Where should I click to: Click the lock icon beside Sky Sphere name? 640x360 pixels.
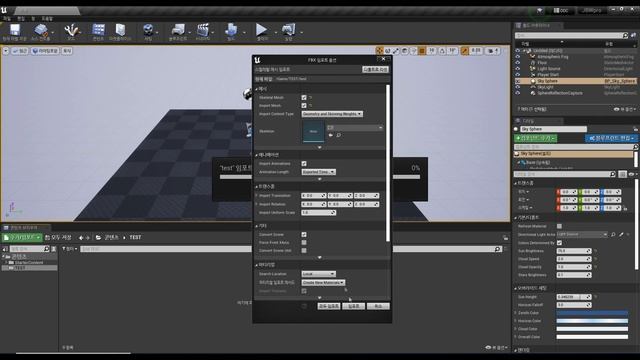tap(636, 129)
